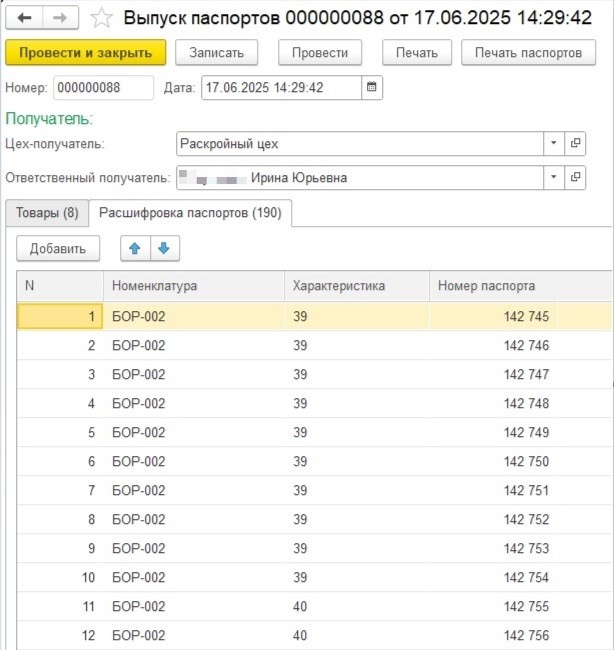The width and height of the screenshot is (614, 650).
Task: Click the back navigation arrow
Action: pos(25,17)
